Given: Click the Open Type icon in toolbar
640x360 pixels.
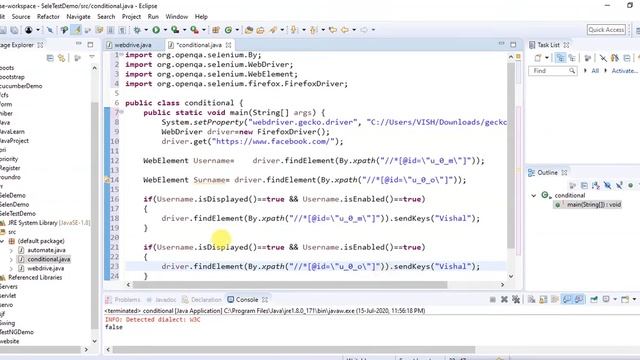Looking at the screenshot, I should pos(249,30).
